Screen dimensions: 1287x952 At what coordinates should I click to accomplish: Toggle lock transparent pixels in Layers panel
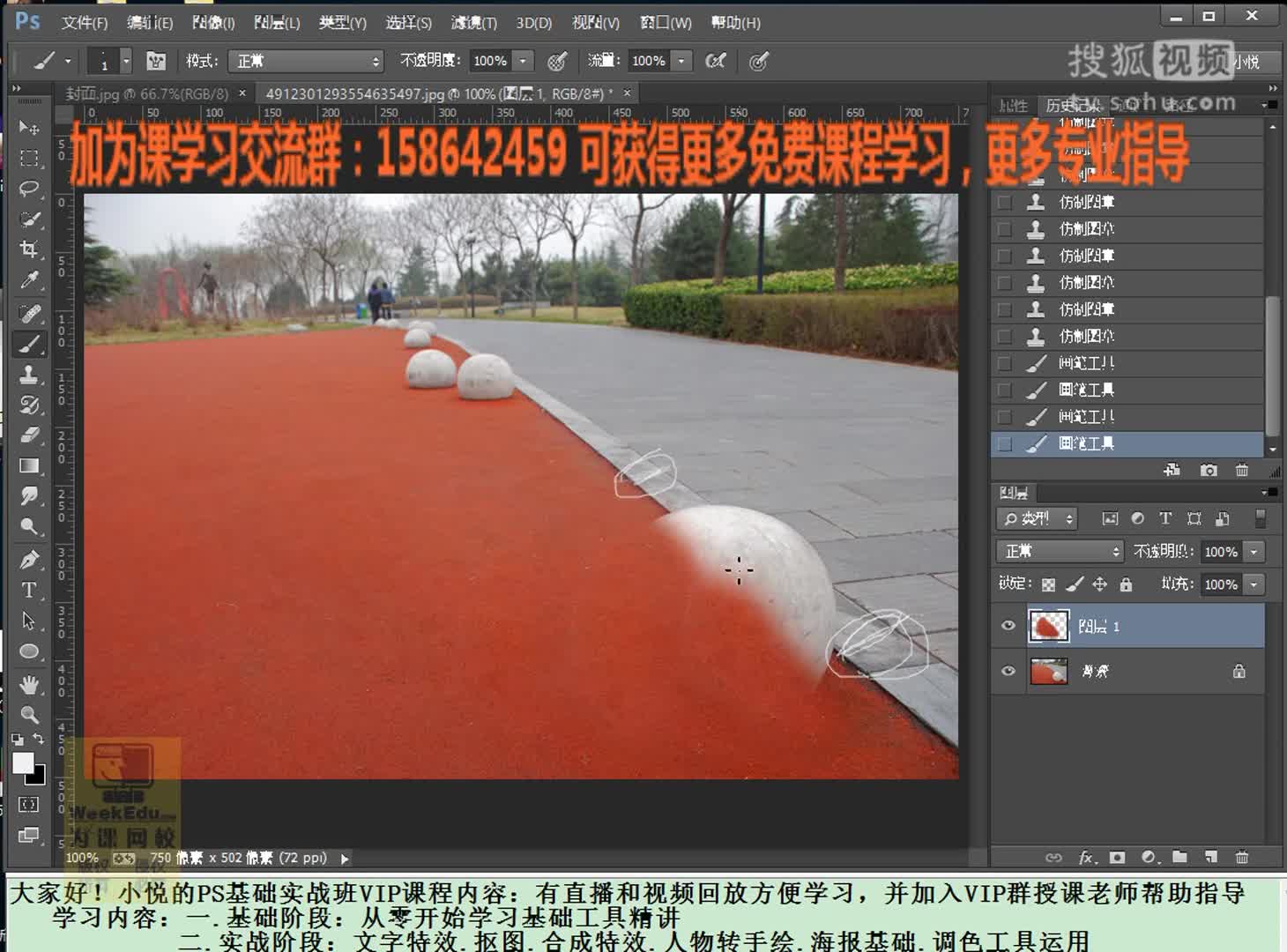(1048, 584)
